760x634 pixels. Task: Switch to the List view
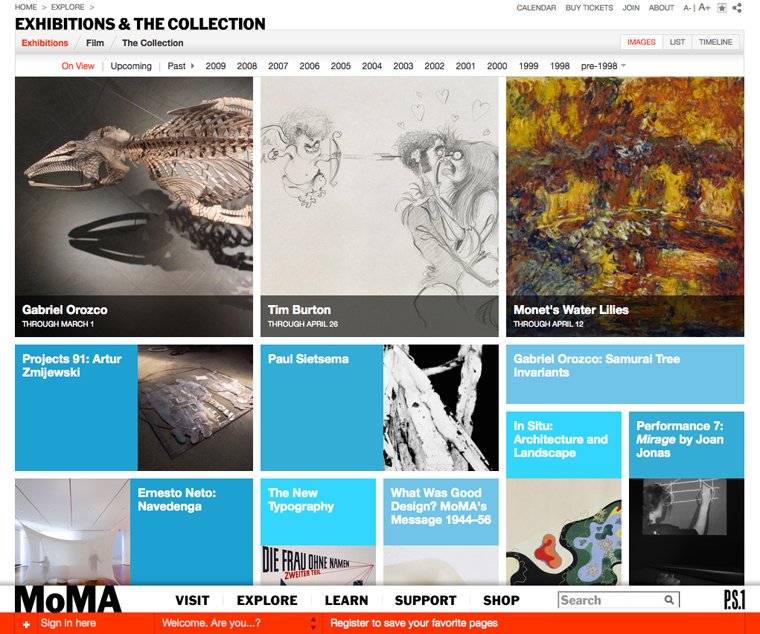(x=677, y=42)
